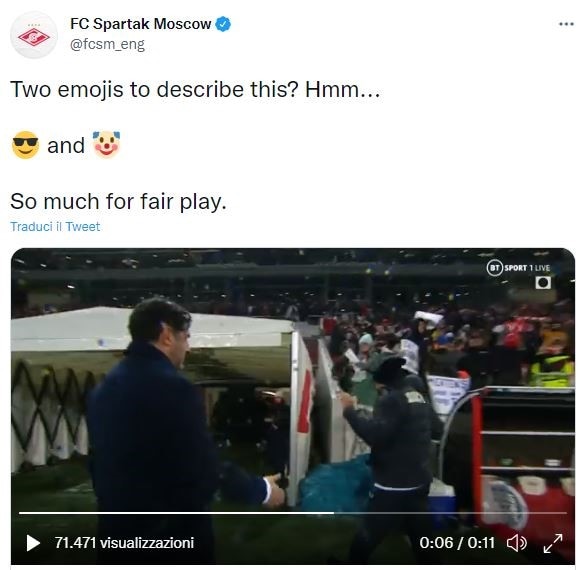Click the end of the played progress segment
The image size is (583, 570).
[334, 513]
